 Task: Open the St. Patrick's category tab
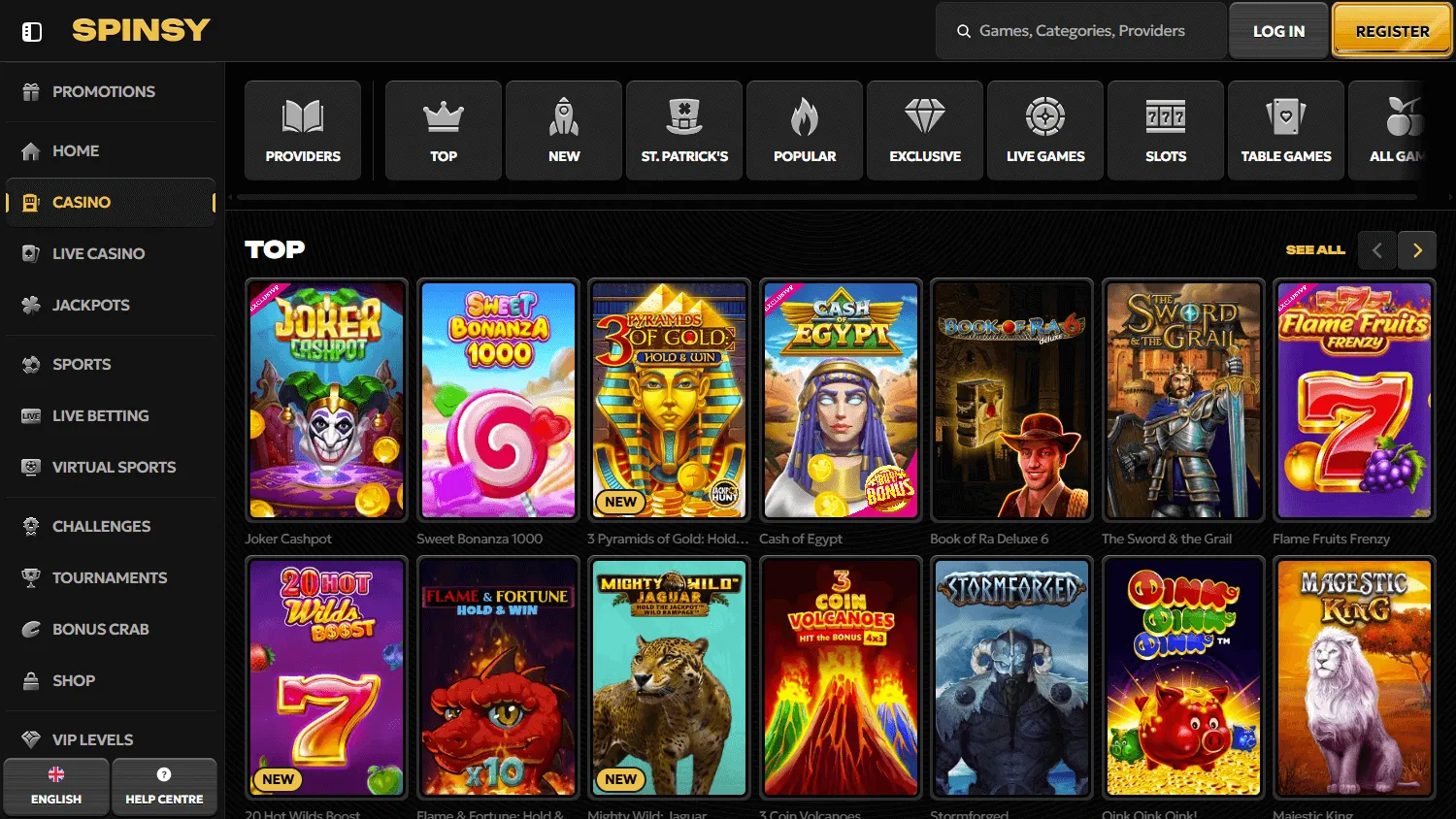click(683, 130)
